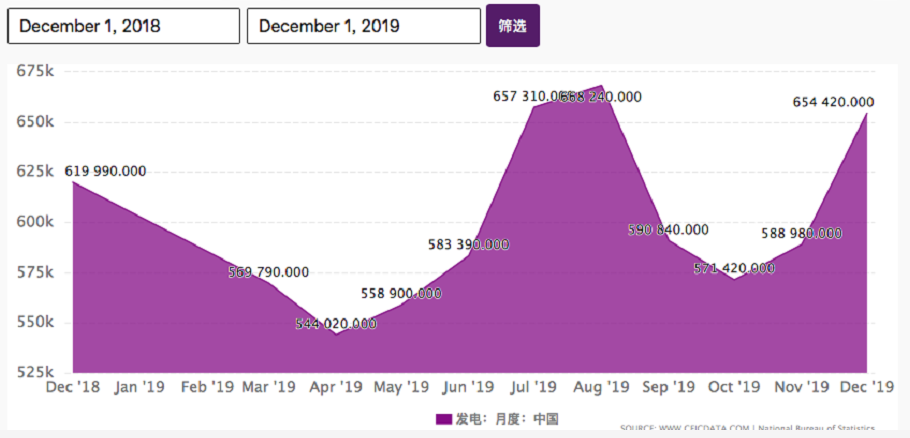Click the data label 571 420.000
The width and height of the screenshot is (910, 438).
(x=734, y=268)
